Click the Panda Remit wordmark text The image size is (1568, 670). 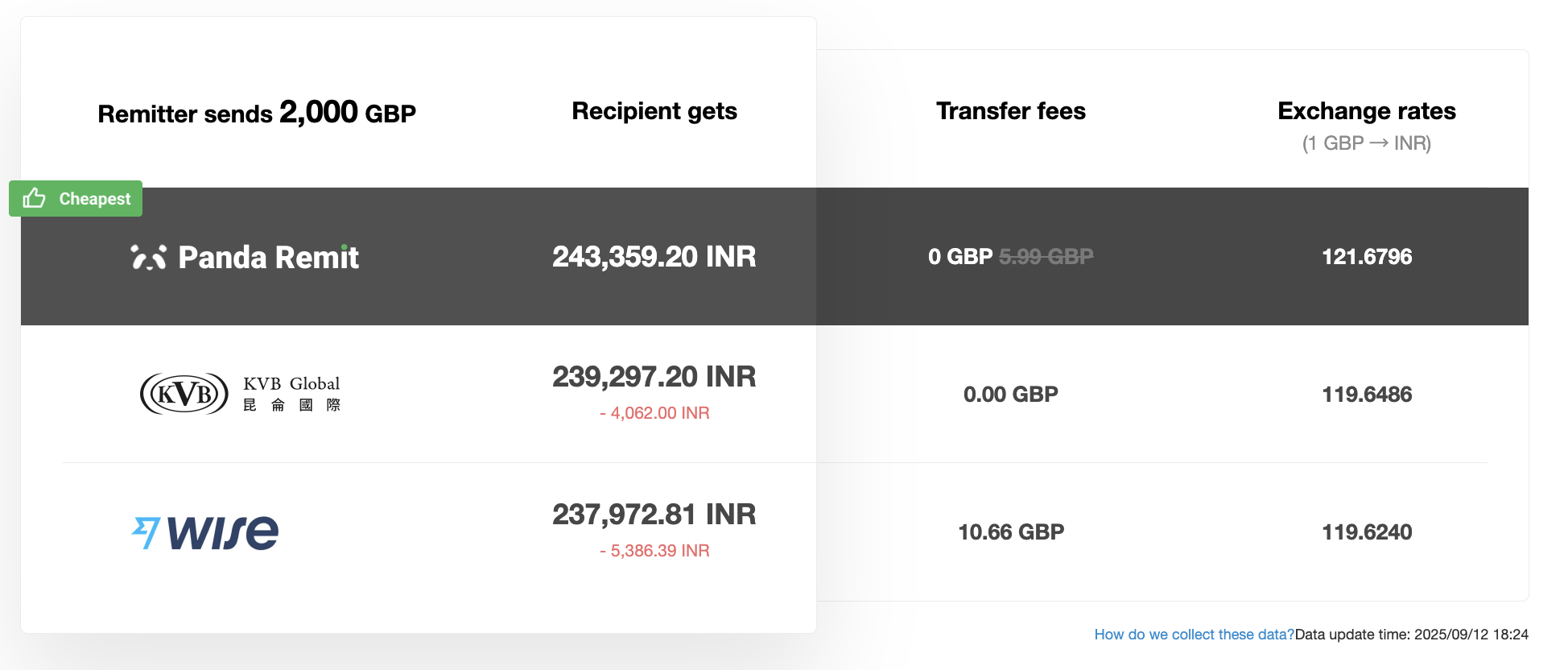click(x=268, y=257)
